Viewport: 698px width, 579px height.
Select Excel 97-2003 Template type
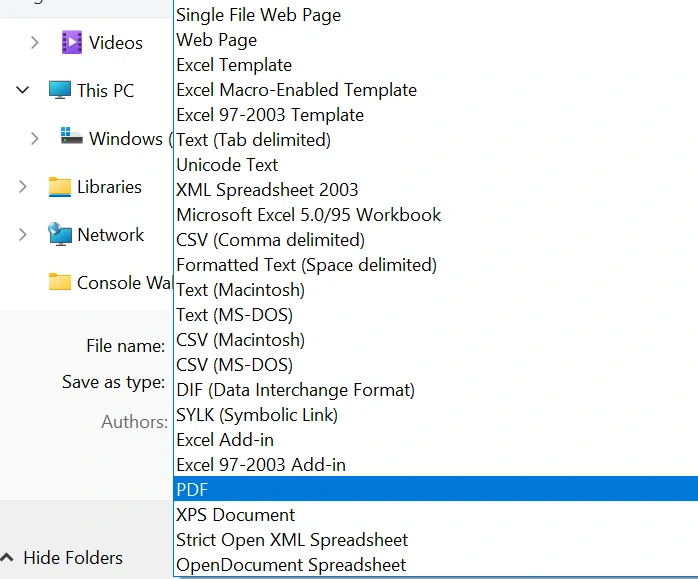436,115
